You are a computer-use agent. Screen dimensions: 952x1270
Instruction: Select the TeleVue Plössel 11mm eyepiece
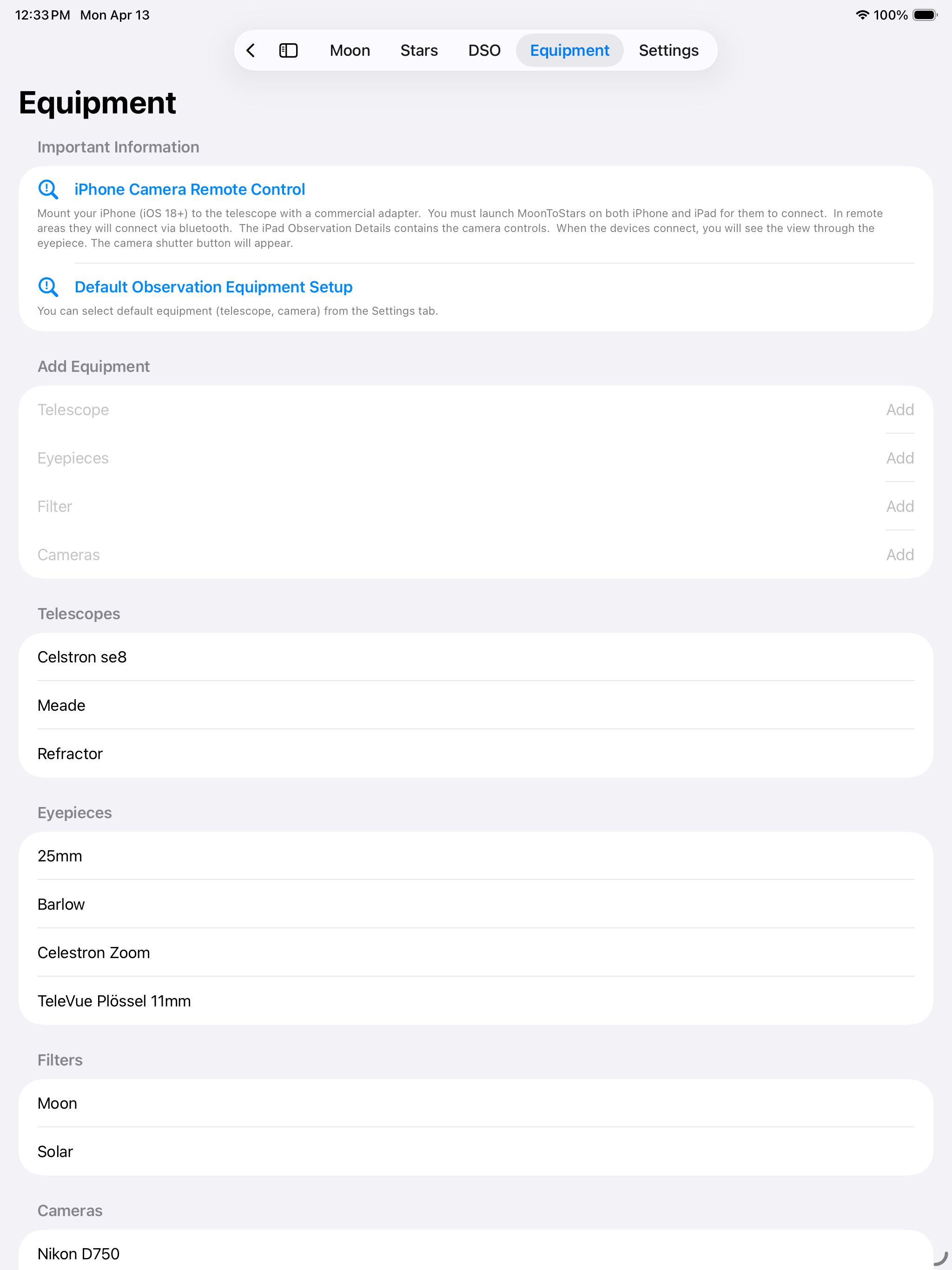pos(476,1001)
